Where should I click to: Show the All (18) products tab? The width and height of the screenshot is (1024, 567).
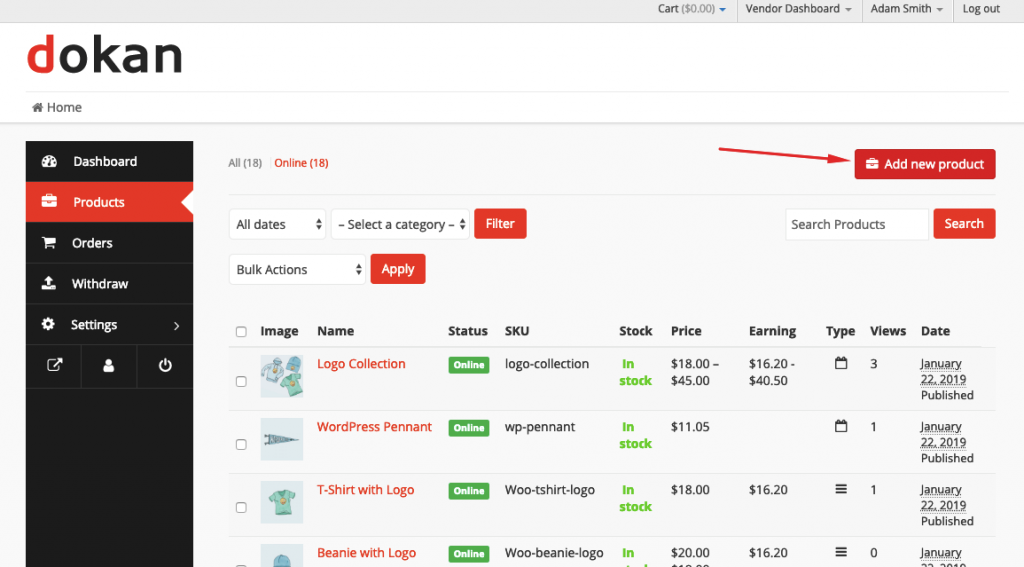point(245,163)
